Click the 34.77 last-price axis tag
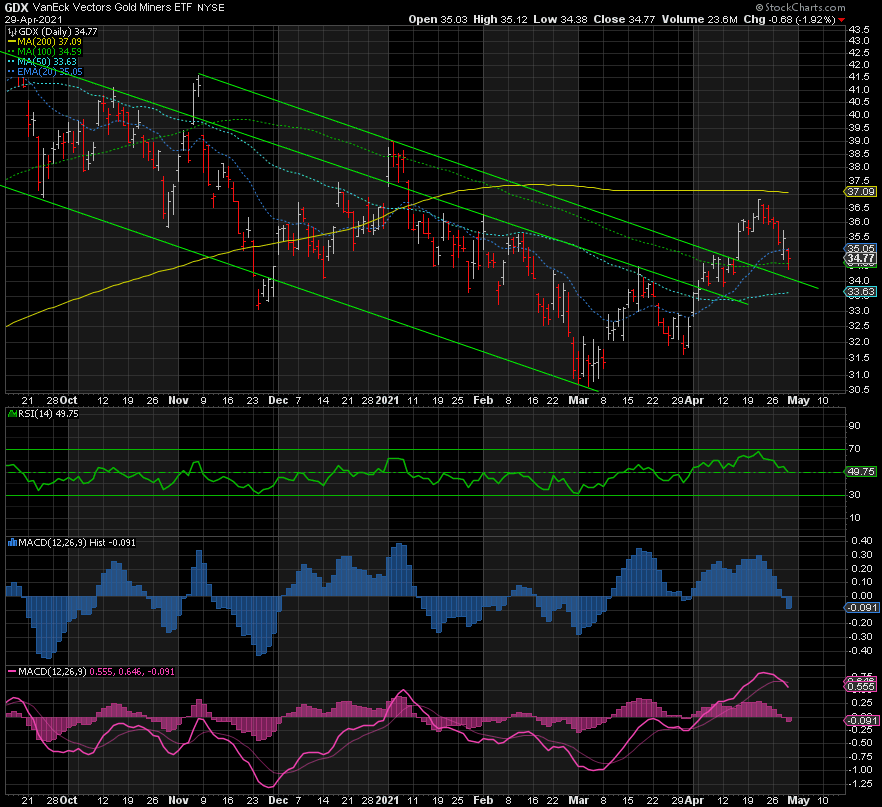The width and height of the screenshot is (882, 807). [x=861, y=259]
